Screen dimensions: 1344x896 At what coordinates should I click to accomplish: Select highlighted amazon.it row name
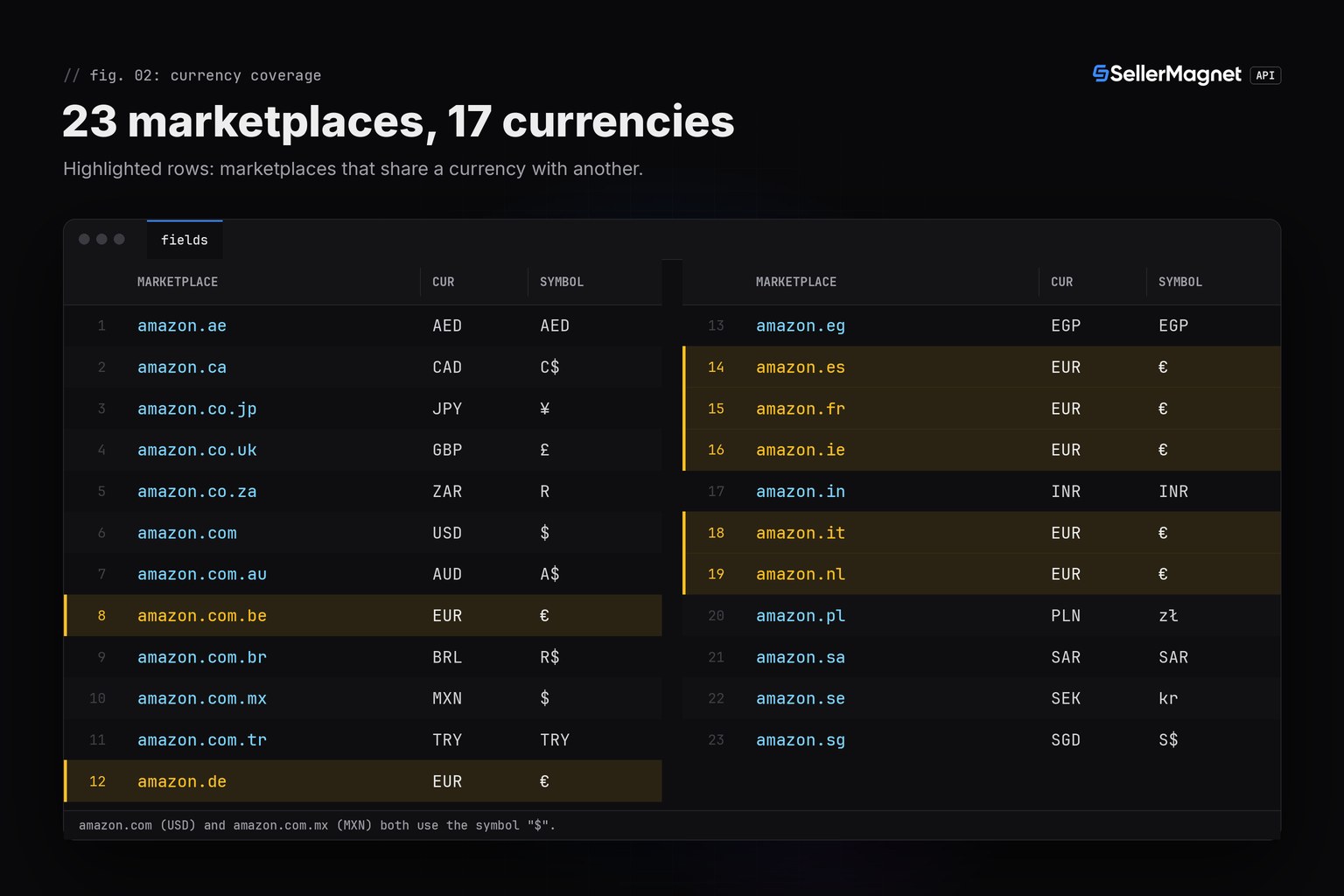coord(801,533)
